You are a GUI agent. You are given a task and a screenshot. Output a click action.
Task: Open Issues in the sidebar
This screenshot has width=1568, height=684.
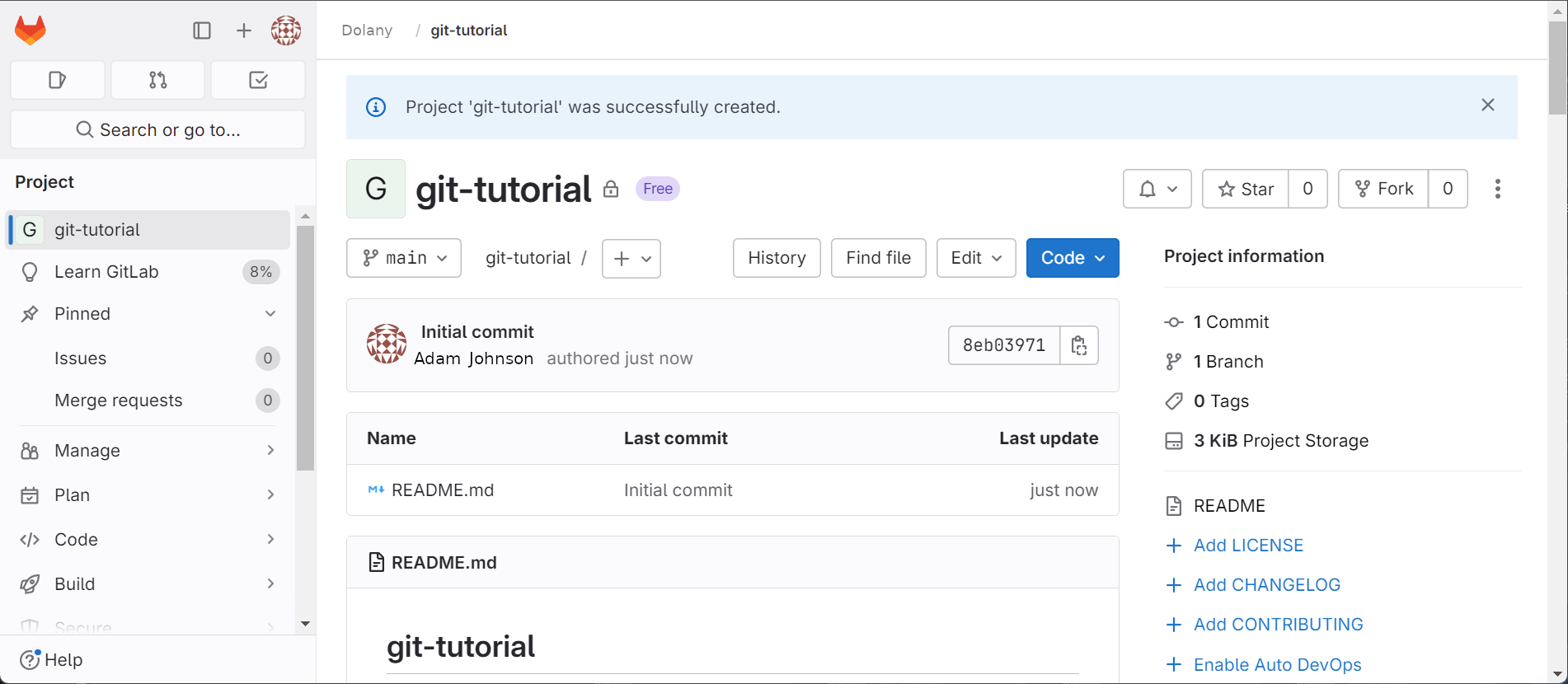pyautogui.click(x=149, y=358)
